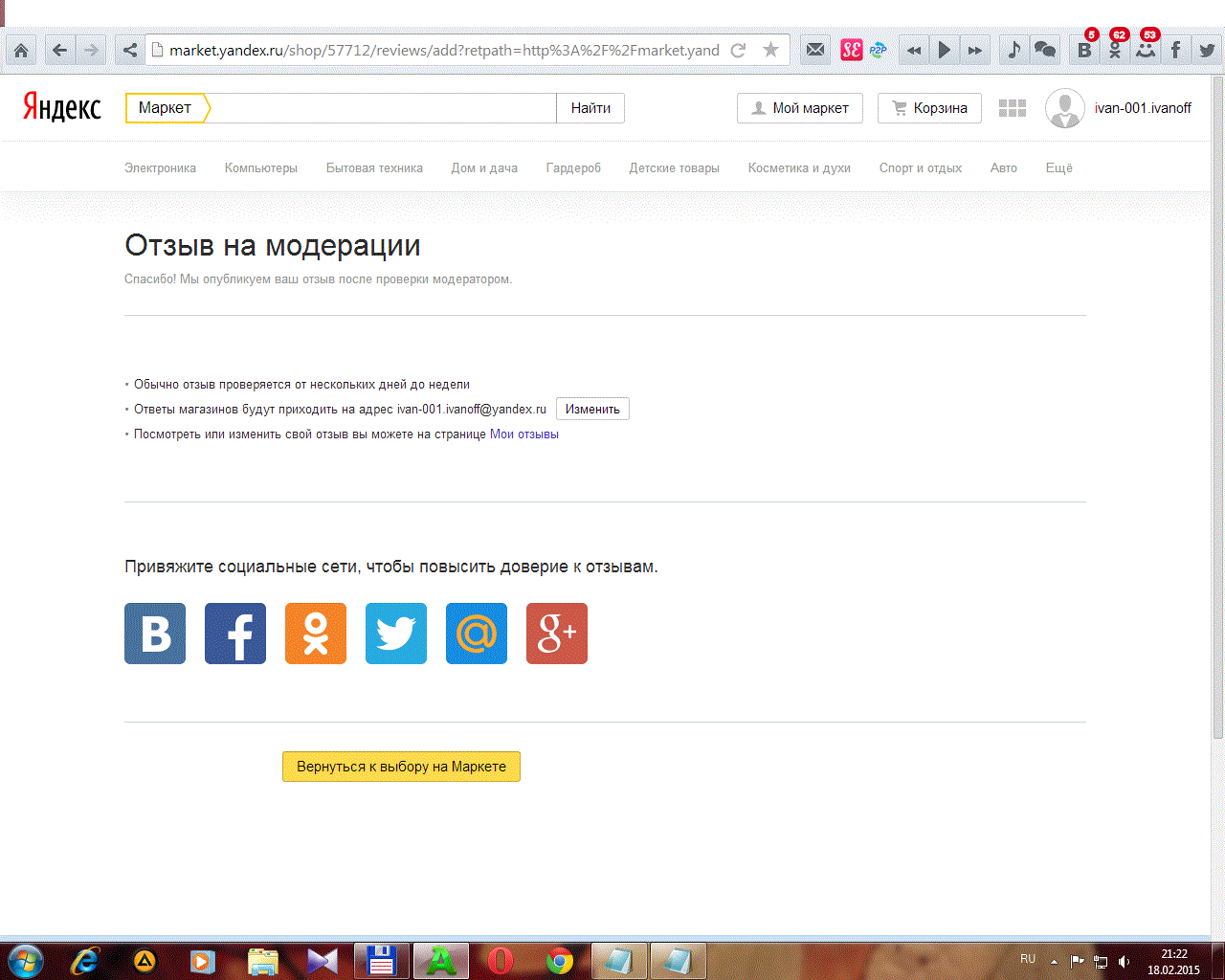This screenshot has height=980, width=1225.
Task: Expand the Ещё categories menu
Action: pyautogui.click(x=1059, y=167)
